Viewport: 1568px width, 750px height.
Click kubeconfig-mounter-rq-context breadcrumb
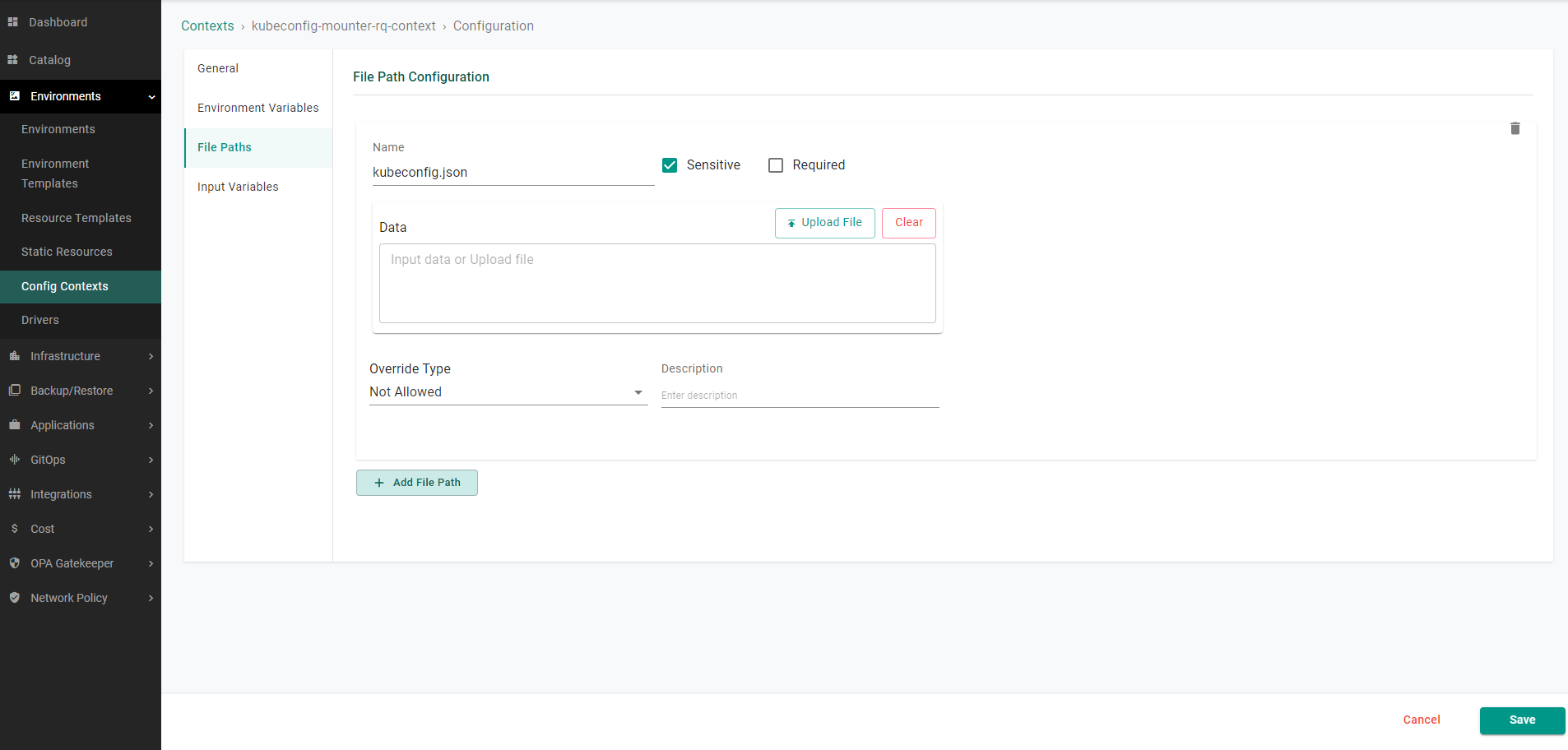coord(344,26)
